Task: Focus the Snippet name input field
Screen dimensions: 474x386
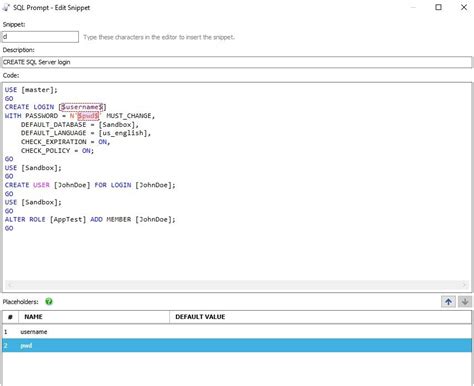Action: click(x=40, y=37)
